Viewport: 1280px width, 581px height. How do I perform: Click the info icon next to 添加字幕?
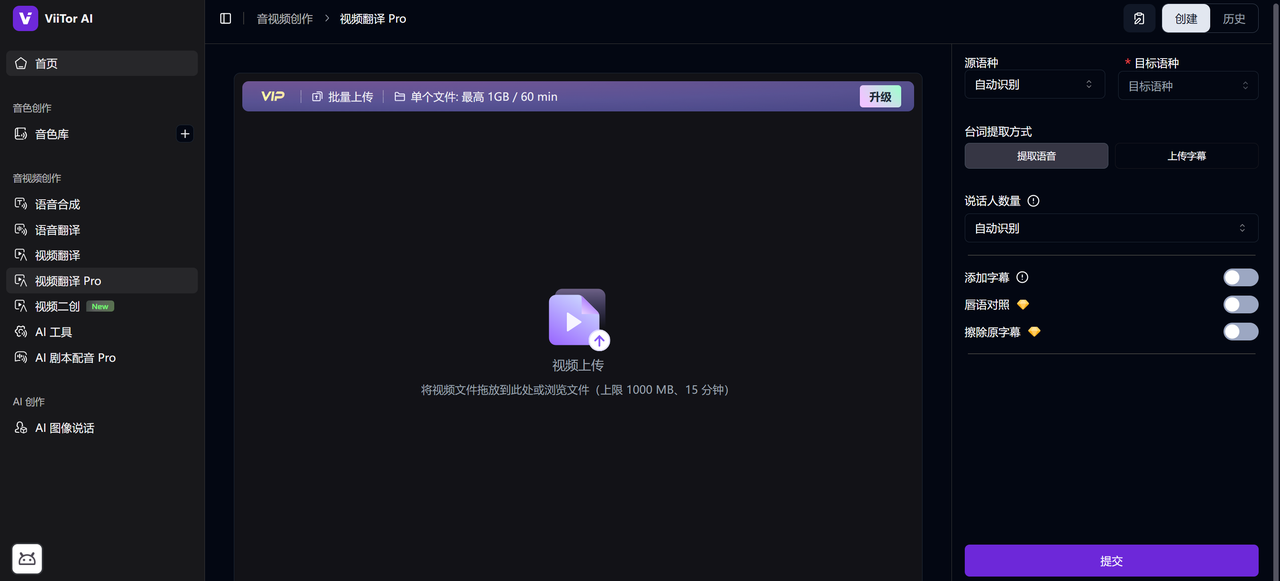tap(1023, 278)
